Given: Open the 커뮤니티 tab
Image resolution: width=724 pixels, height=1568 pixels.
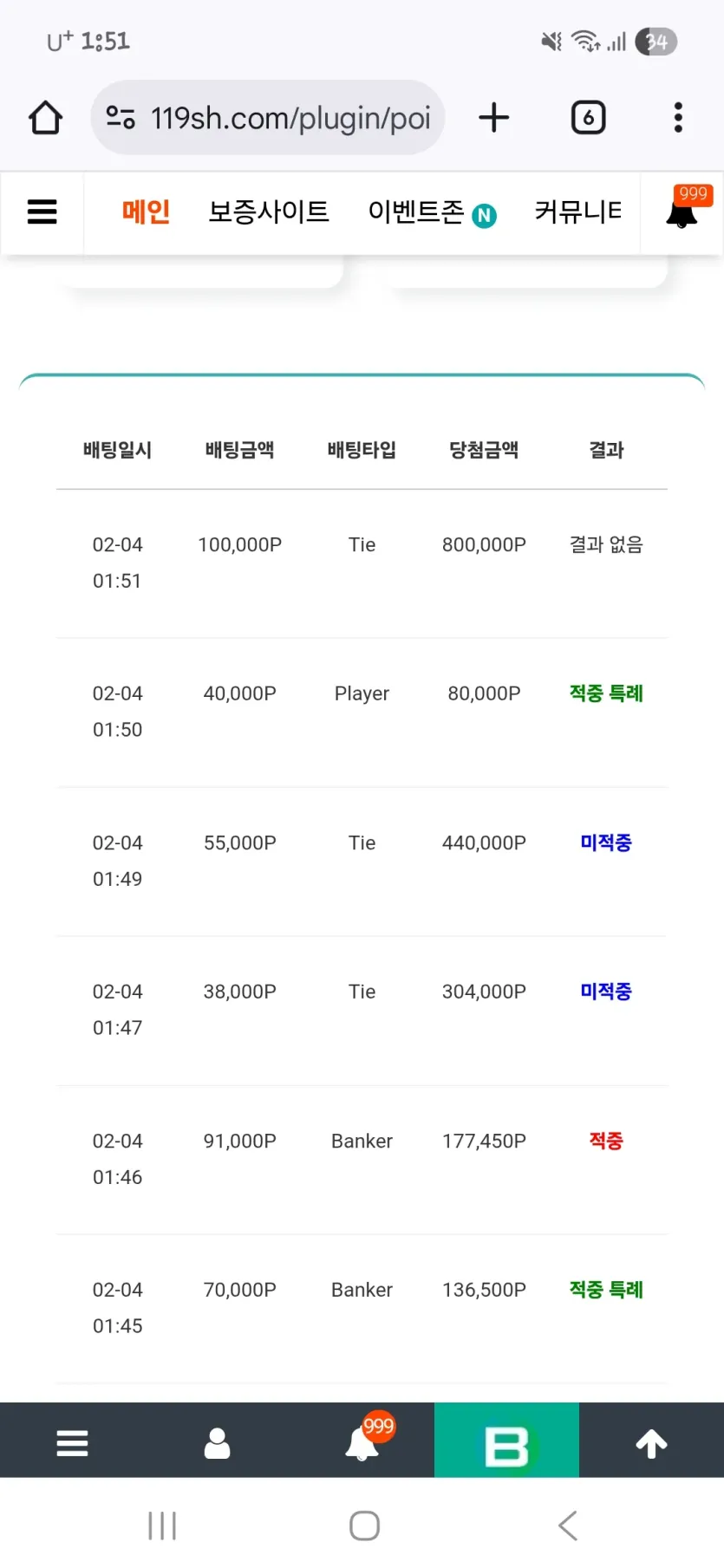Looking at the screenshot, I should click(578, 211).
